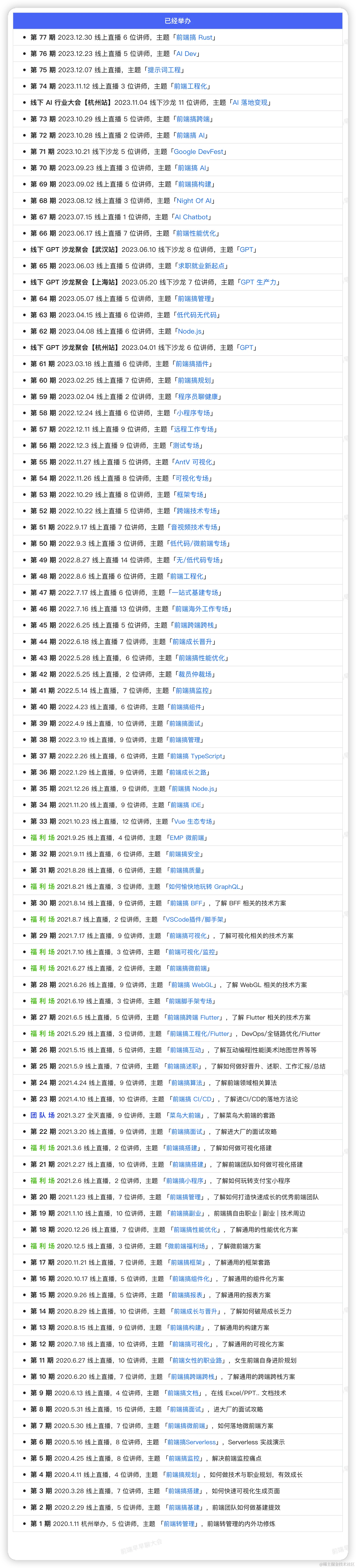Click the 前端海外工作专场 link
This screenshot has width=356, height=1568.
click(201, 609)
